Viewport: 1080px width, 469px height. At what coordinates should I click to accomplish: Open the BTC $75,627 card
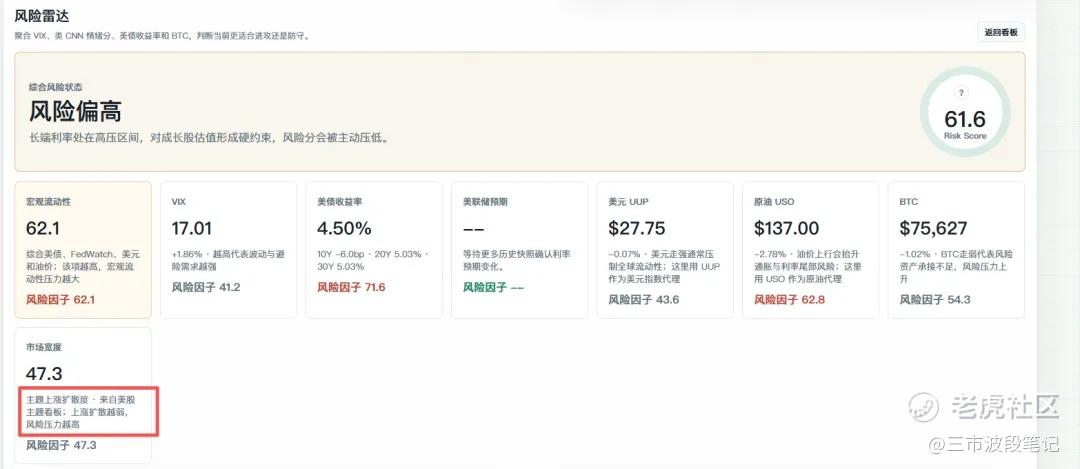pyautogui.click(x=956, y=250)
